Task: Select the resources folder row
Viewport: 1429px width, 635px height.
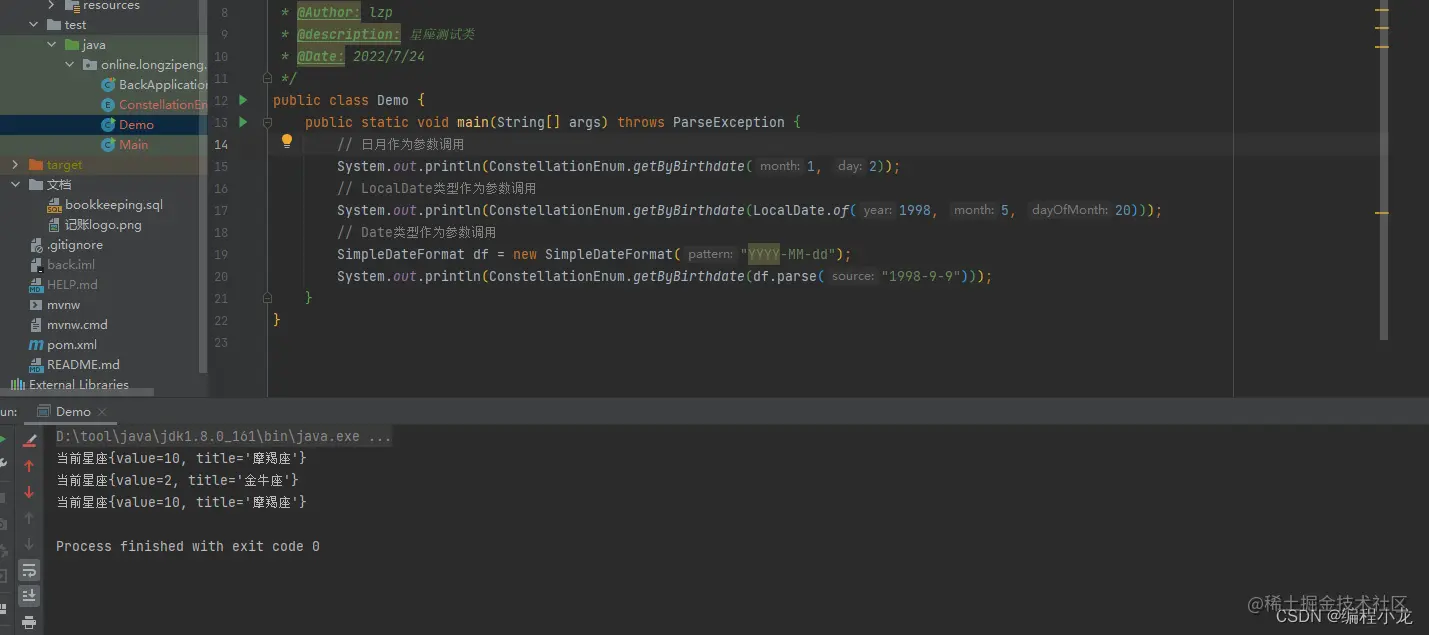Action: point(102,6)
